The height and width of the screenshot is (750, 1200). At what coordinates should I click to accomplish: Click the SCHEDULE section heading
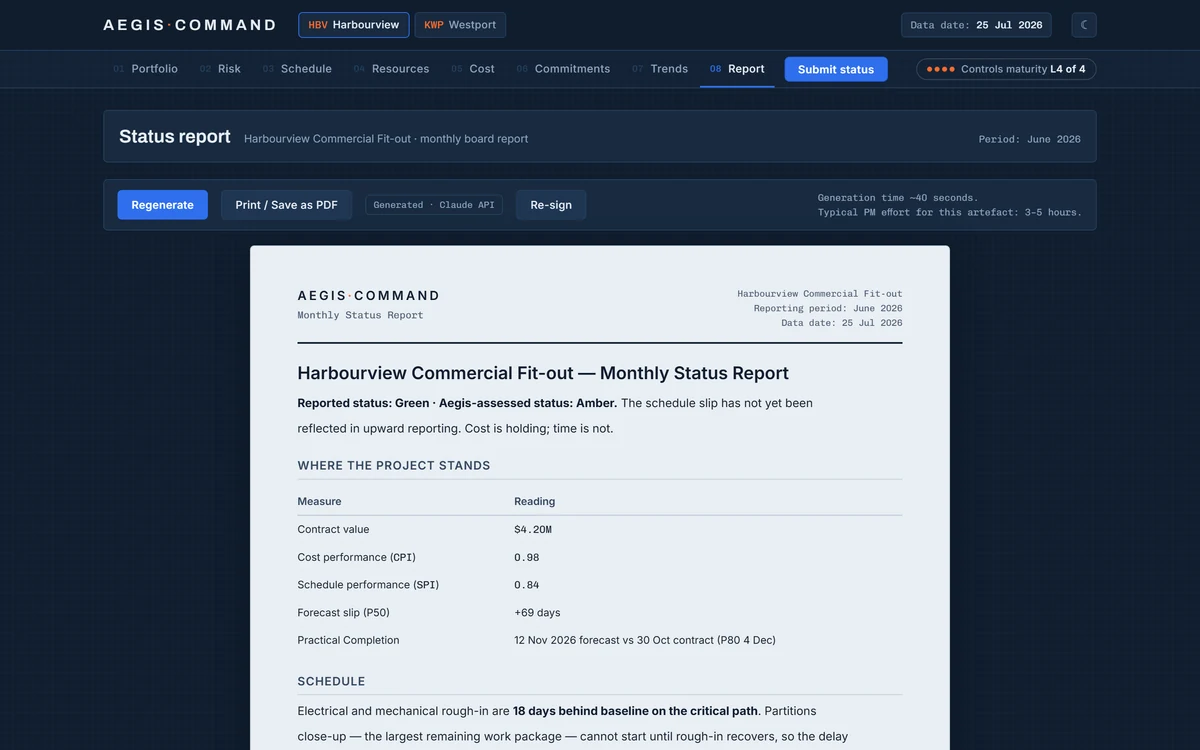click(331, 682)
